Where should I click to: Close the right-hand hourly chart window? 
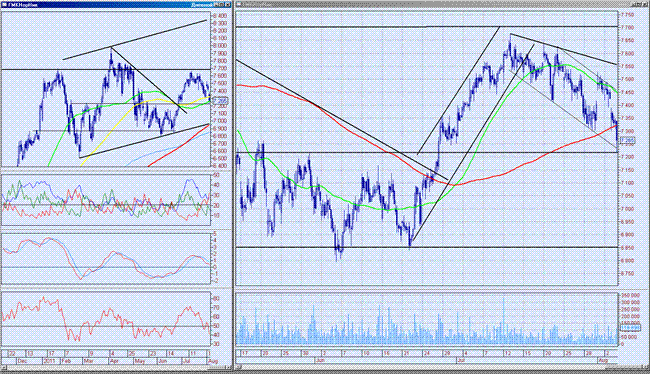[x=646, y=5]
